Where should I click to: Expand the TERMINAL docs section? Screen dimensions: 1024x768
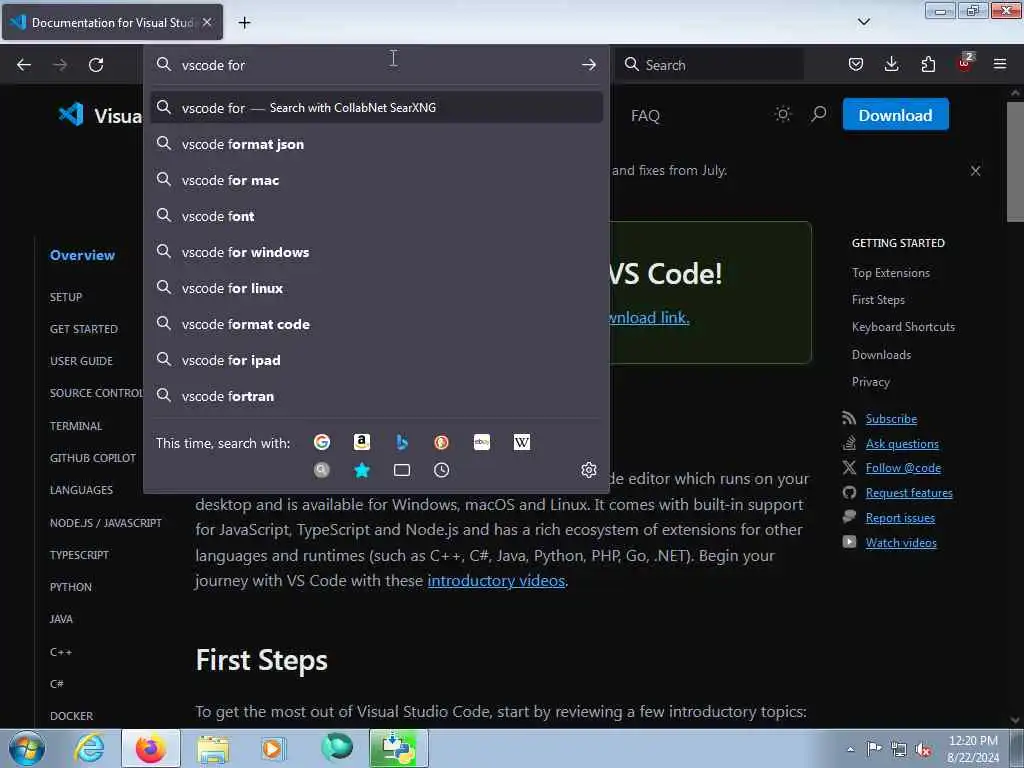click(76, 426)
